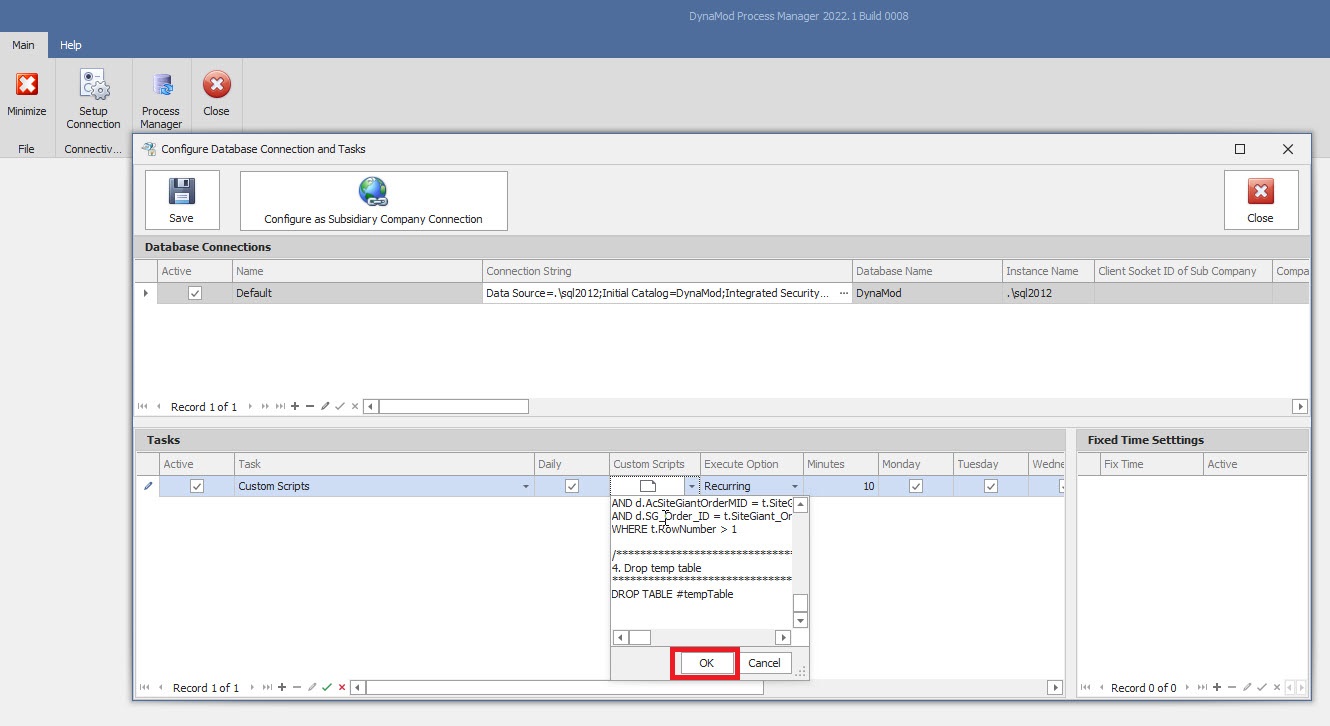Viewport: 1330px width, 726px height.
Task: Sort by Connection String column header
Action: pos(666,271)
